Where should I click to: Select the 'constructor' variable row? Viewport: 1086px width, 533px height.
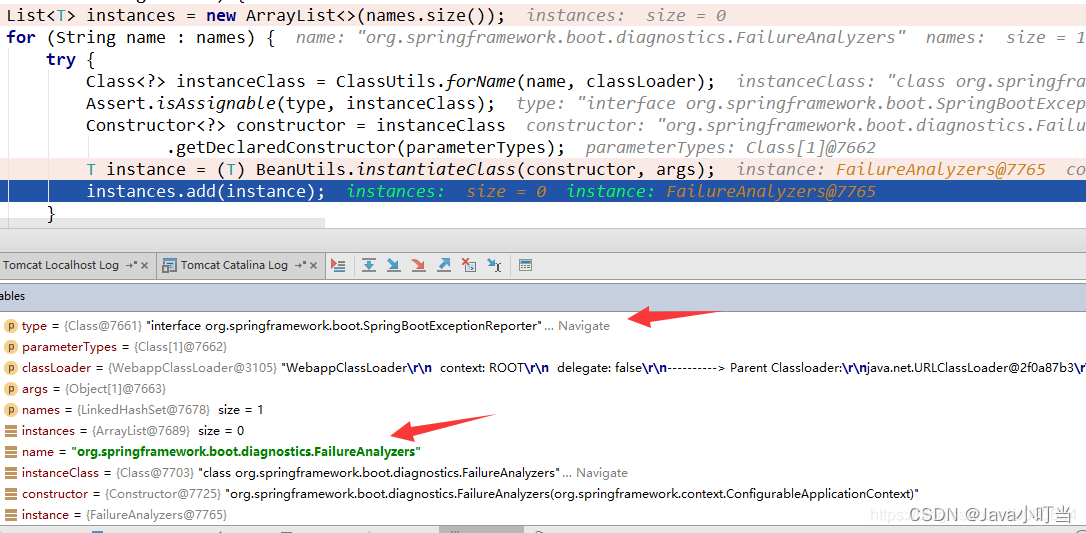(x=543, y=494)
